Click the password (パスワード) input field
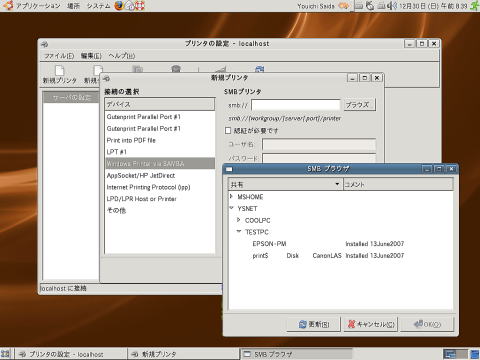 pyautogui.click(x=319, y=158)
